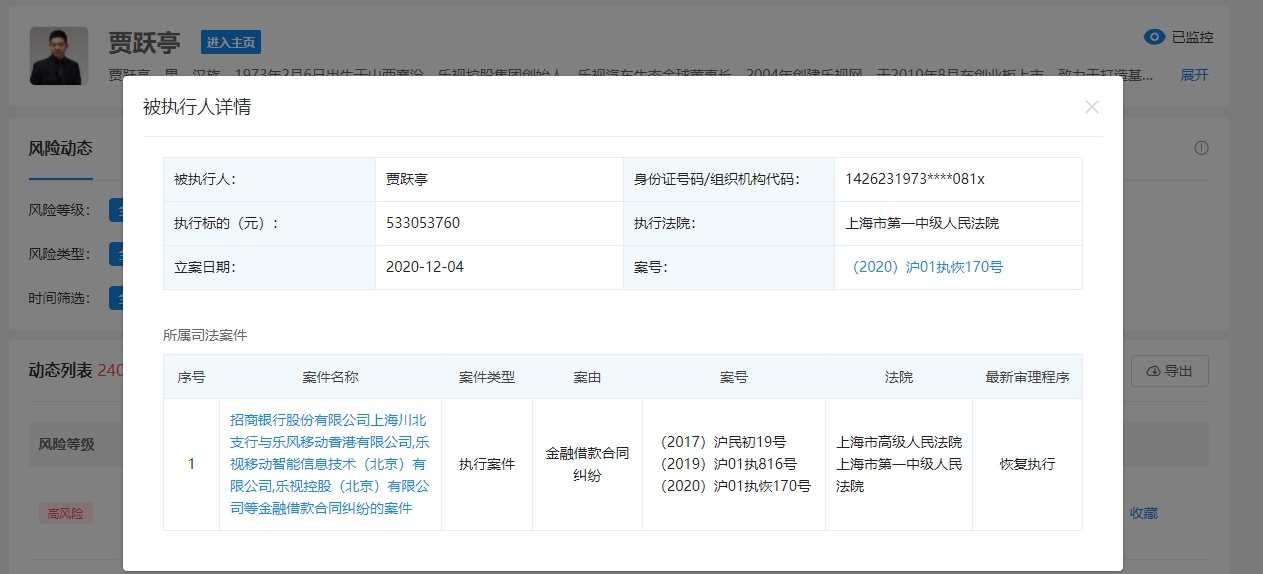This screenshot has width=1263, height=574.
Task: Click the 恢复执行 cell in table
Action: point(1026,464)
